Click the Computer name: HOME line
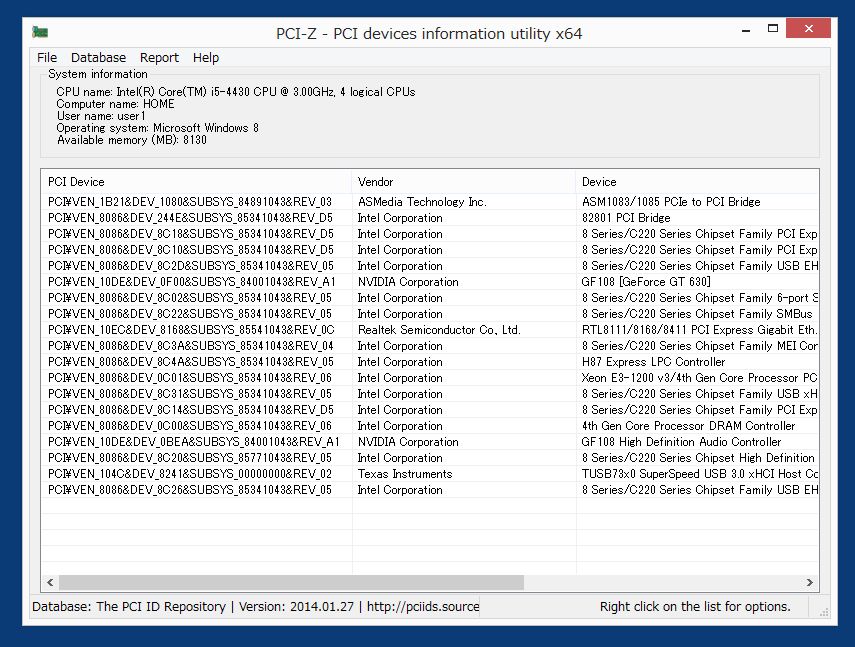The width and height of the screenshot is (855, 647). [115, 104]
